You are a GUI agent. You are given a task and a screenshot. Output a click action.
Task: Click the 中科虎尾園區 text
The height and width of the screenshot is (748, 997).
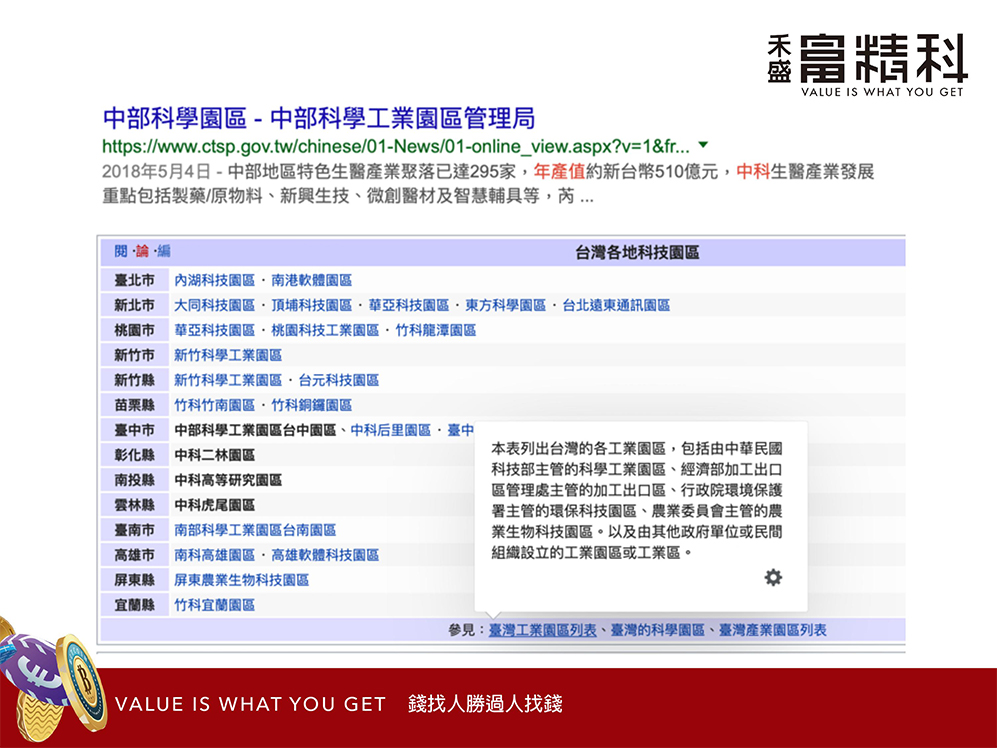pyautogui.click(x=214, y=505)
